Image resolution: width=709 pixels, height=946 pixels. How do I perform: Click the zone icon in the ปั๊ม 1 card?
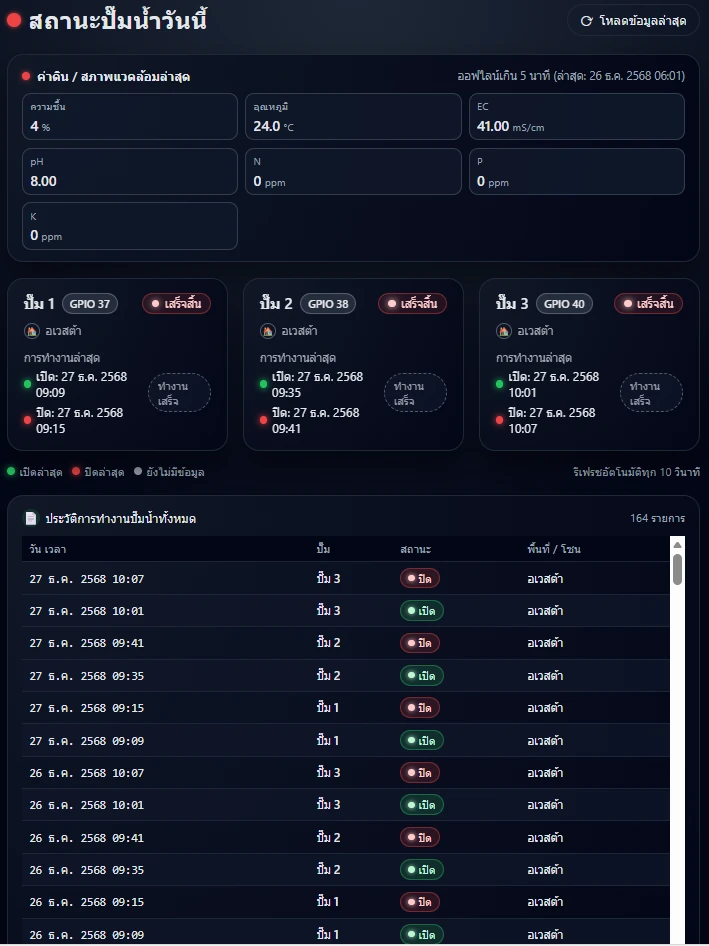(31, 331)
